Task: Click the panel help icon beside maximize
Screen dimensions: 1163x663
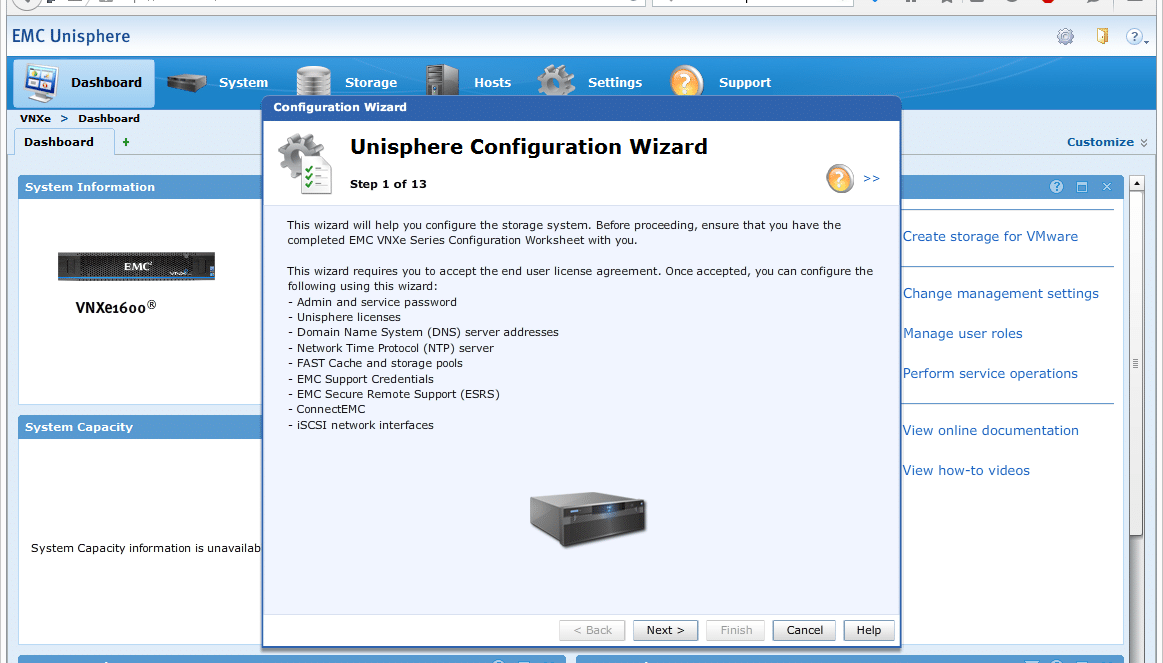Action: pyautogui.click(x=1056, y=187)
